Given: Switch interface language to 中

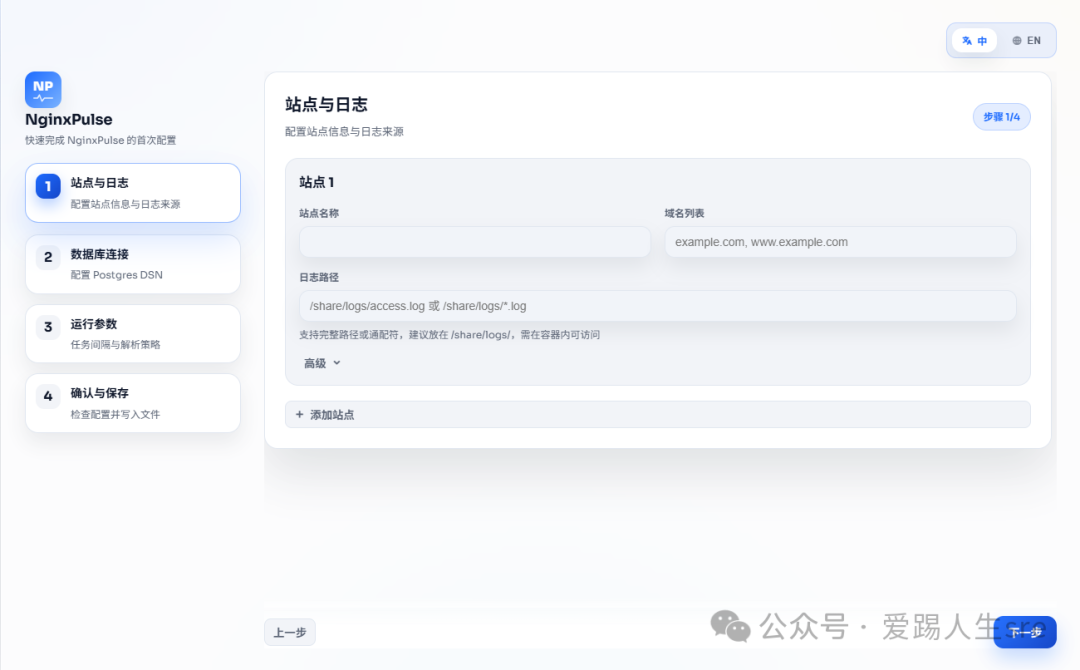Looking at the screenshot, I should [x=973, y=40].
